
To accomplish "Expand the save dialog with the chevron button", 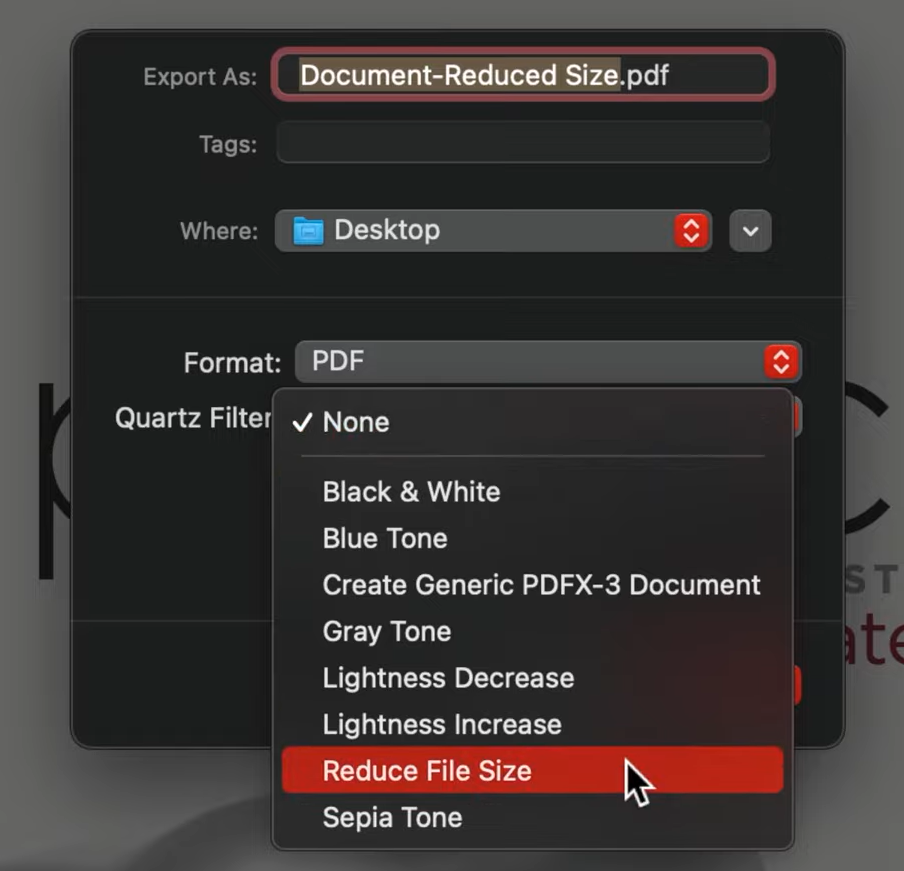I will pyautogui.click(x=750, y=231).
